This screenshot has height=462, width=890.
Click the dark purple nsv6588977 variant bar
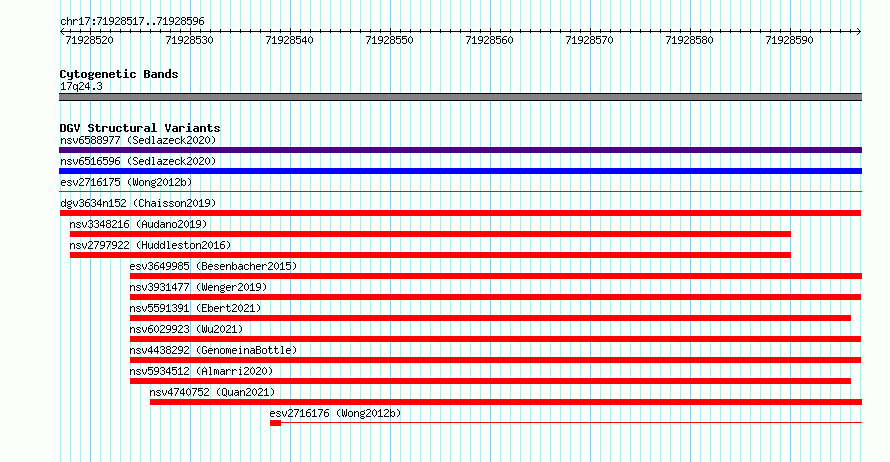(460, 150)
